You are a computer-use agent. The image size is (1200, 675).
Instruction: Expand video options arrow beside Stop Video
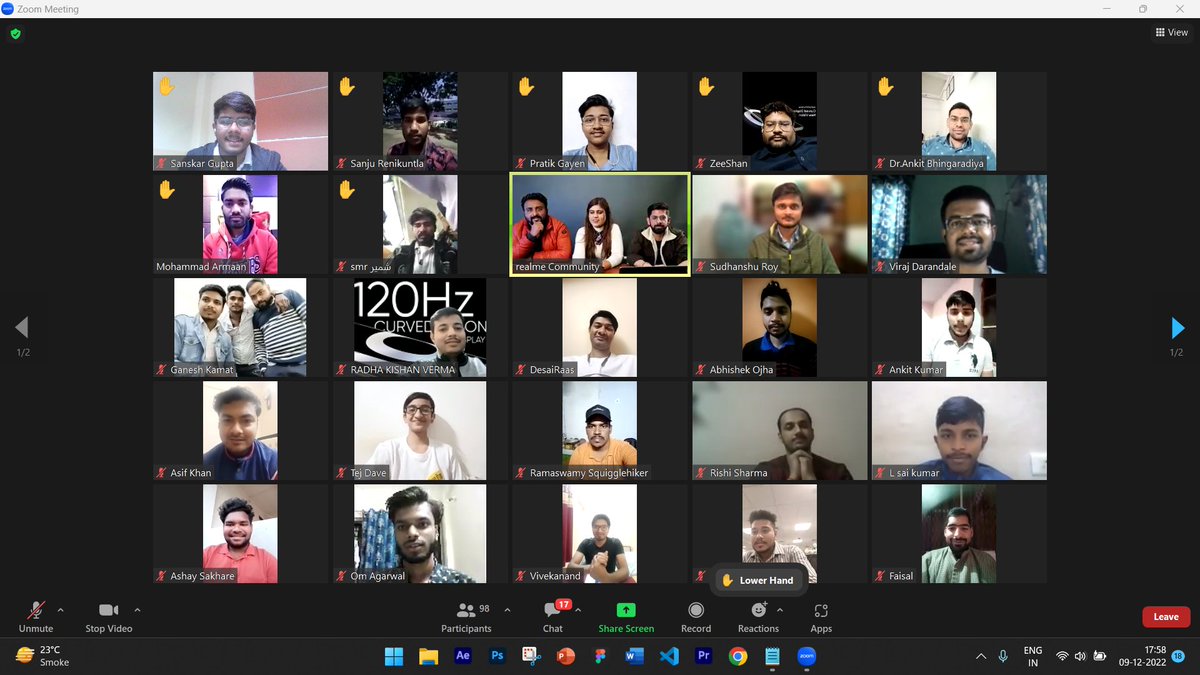pyautogui.click(x=137, y=610)
